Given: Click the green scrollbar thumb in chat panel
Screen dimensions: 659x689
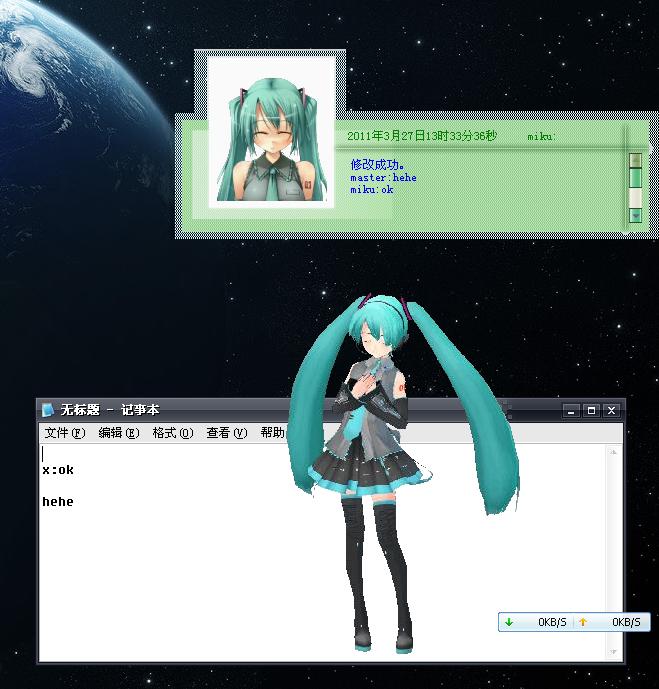Looking at the screenshot, I should point(635,178).
